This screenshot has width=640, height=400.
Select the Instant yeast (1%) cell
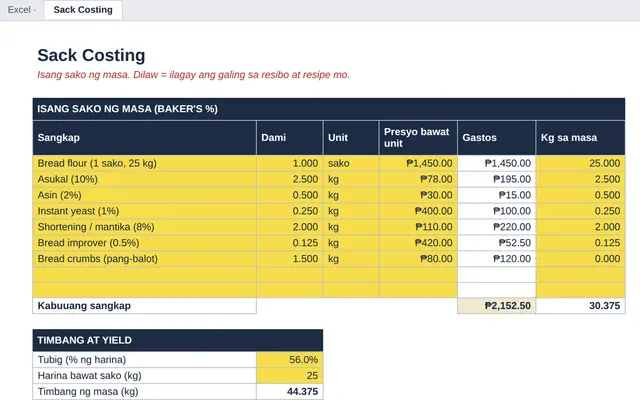pyautogui.click(x=144, y=211)
